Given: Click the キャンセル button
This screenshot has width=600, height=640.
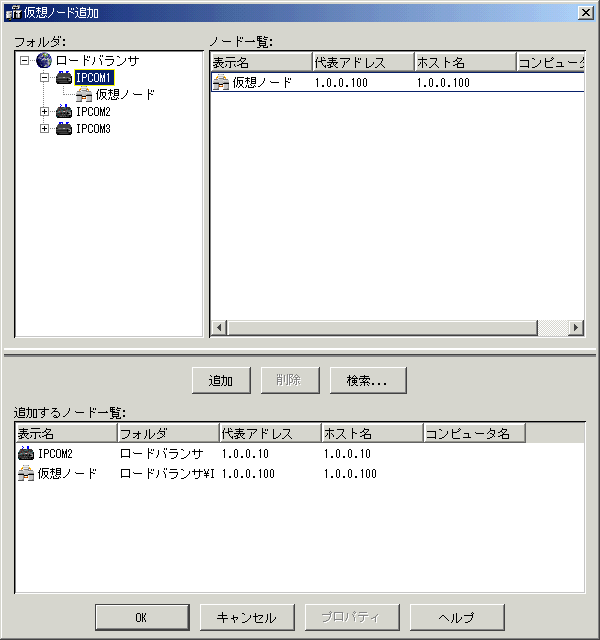Looking at the screenshot, I should click(247, 617).
